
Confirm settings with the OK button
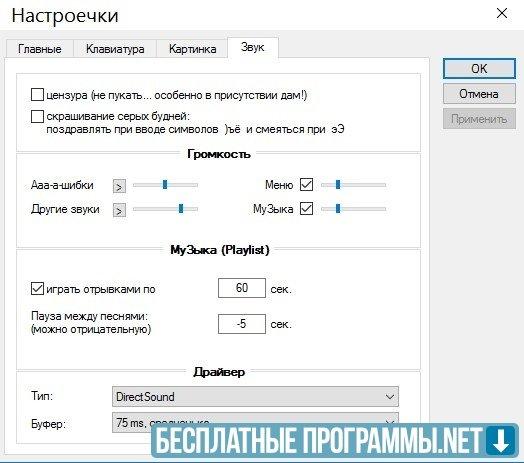click(x=479, y=69)
